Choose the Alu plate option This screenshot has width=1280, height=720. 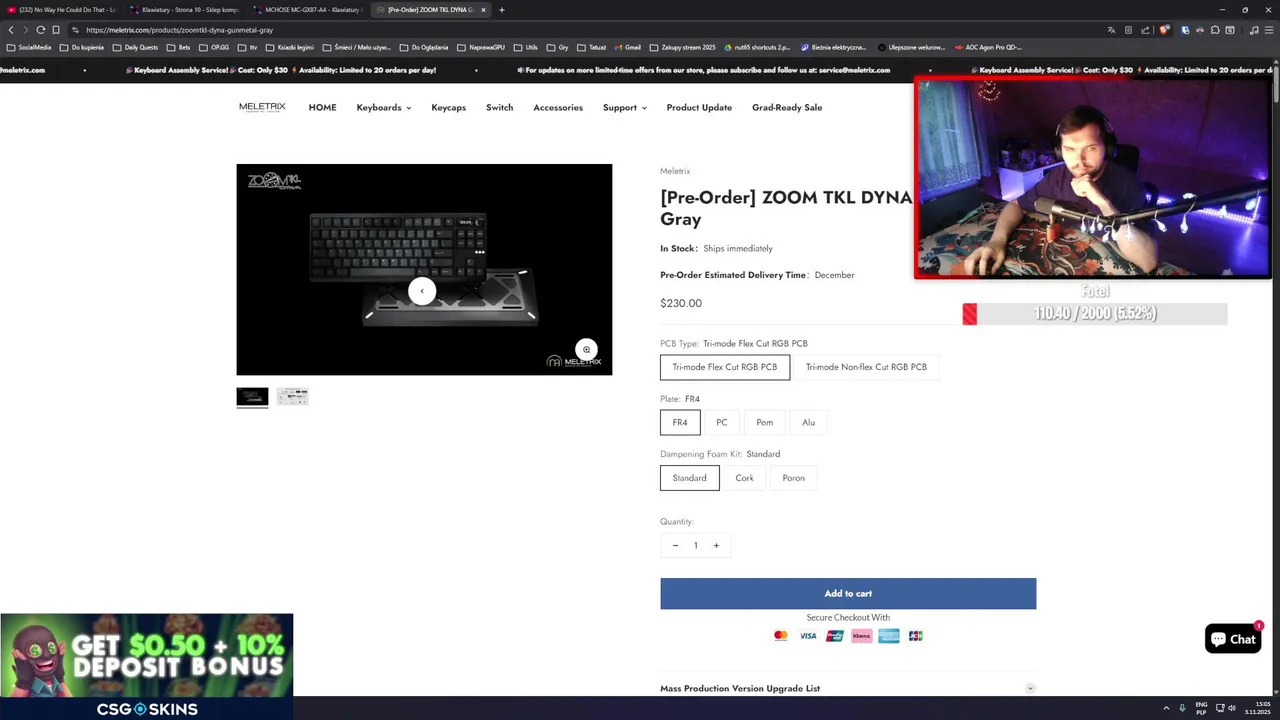(x=808, y=422)
